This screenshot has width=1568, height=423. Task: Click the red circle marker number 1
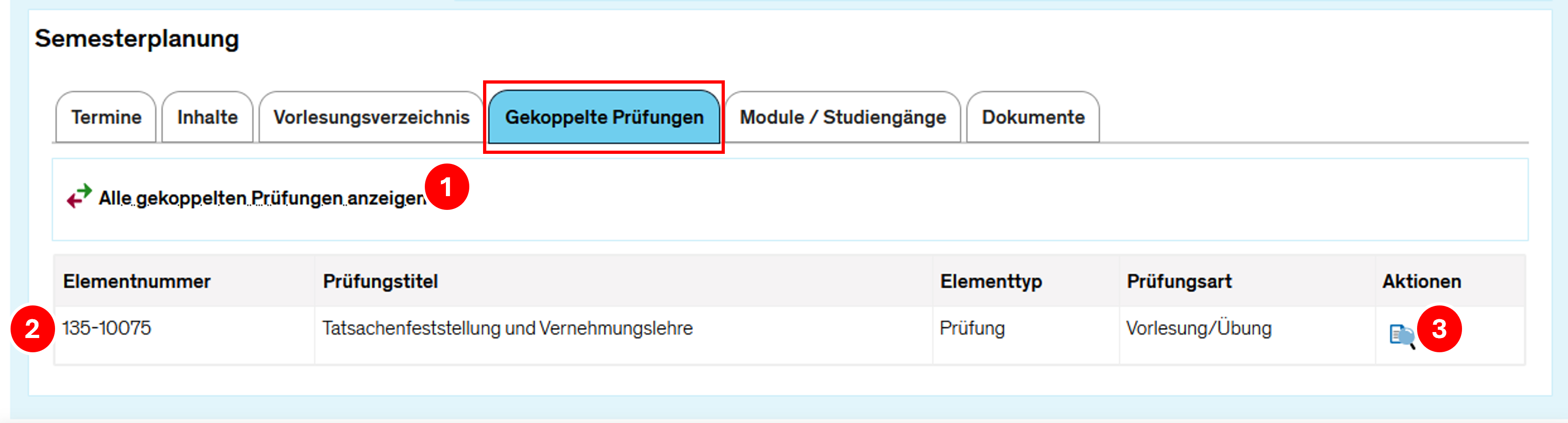(x=447, y=187)
